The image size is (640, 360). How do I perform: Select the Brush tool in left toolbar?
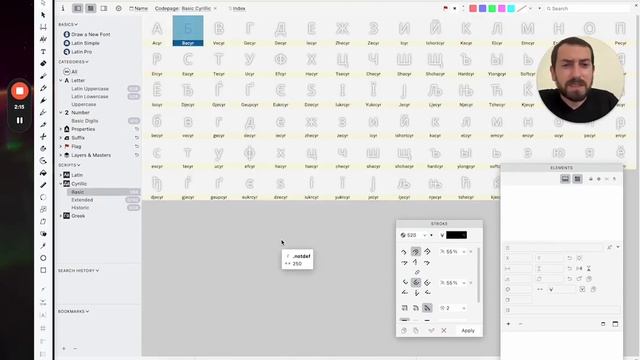click(x=43, y=76)
